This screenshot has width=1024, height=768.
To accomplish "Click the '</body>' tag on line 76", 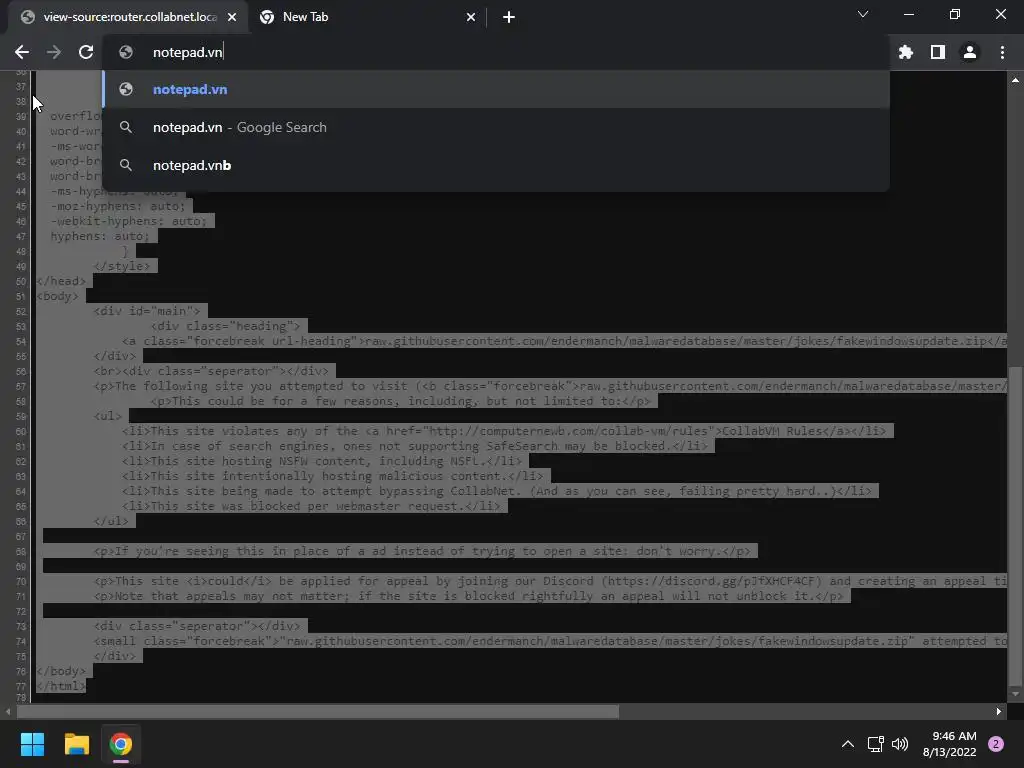I will 61,671.
